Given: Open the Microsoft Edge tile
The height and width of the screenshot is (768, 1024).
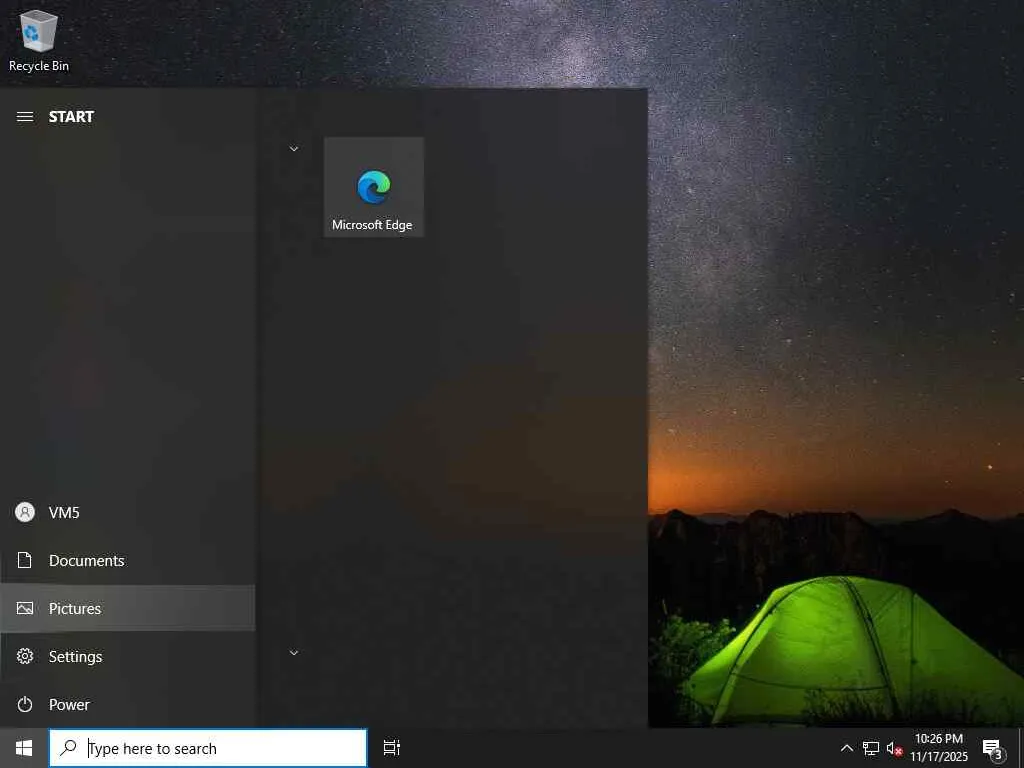Looking at the screenshot, I should [x=374, y=187].
